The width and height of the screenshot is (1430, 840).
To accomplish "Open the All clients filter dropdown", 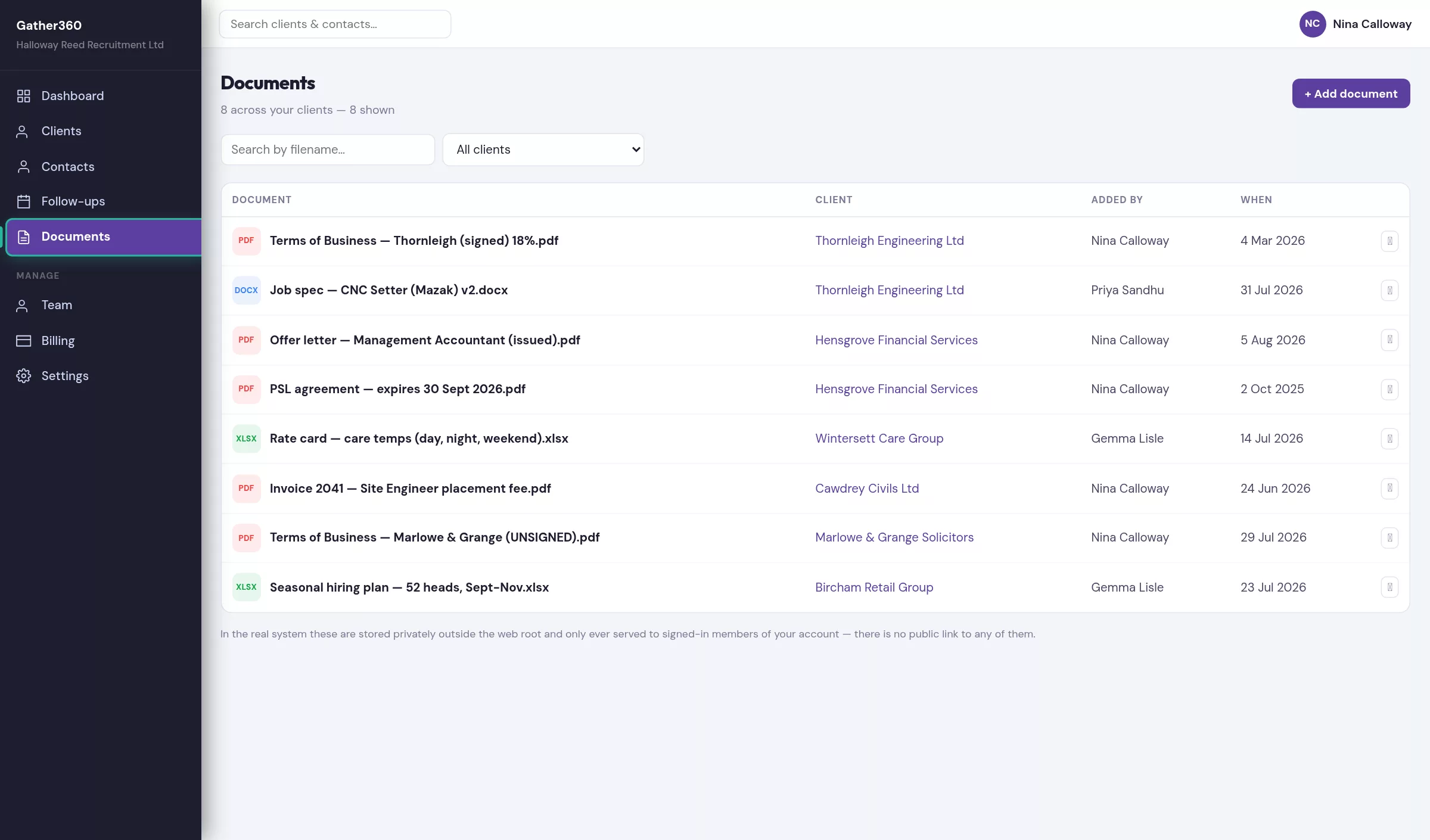I will (x=543, y=150).
